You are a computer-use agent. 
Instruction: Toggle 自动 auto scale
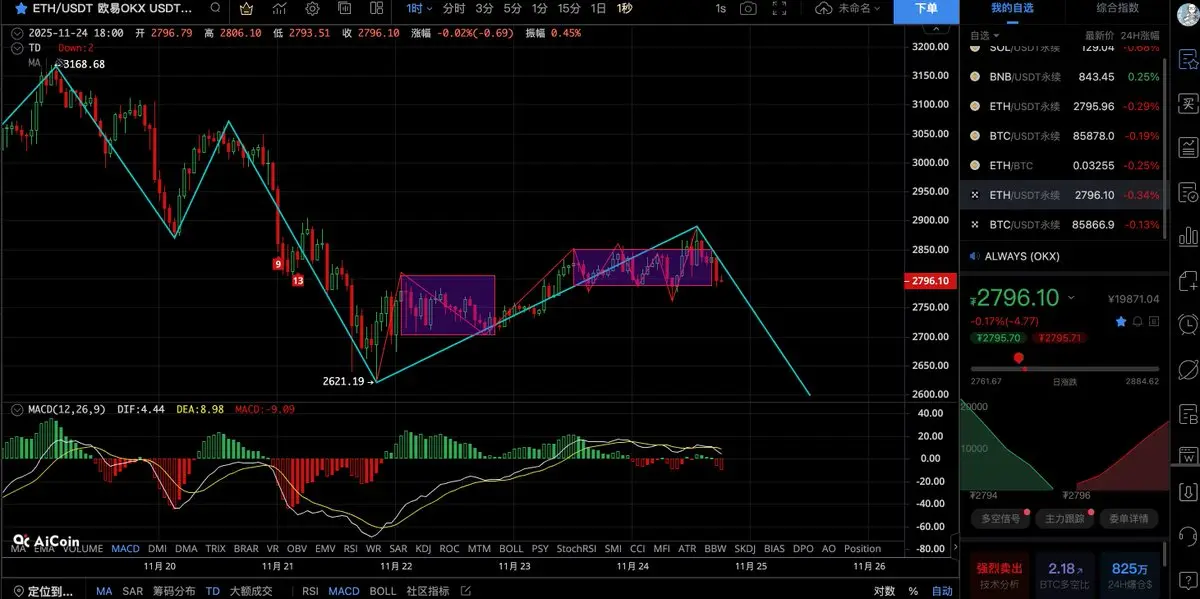pos(942,591)
